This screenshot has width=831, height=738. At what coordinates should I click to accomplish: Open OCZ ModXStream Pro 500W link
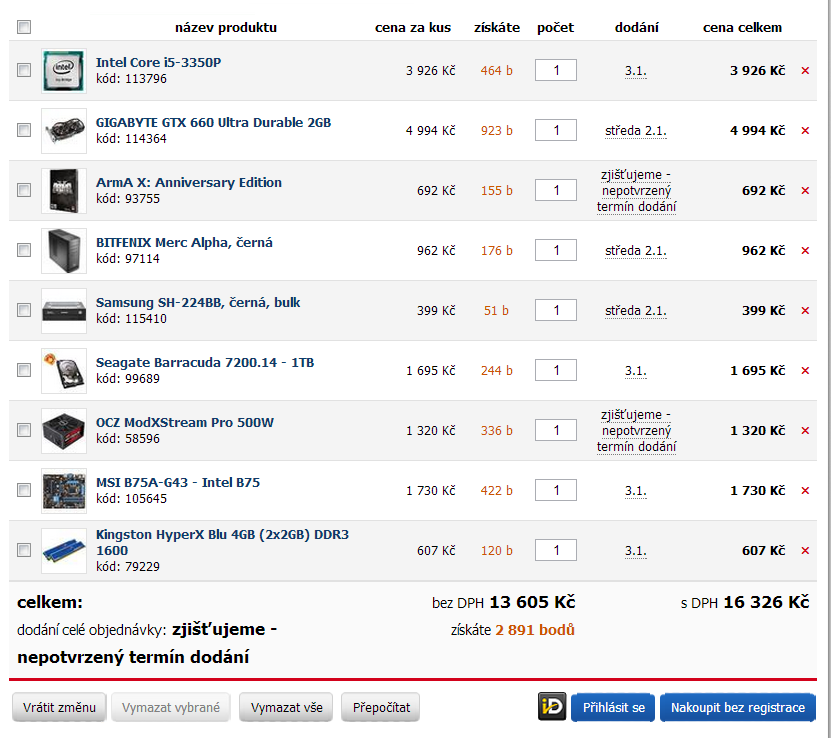pyautogui.click(x=184, y=422)
